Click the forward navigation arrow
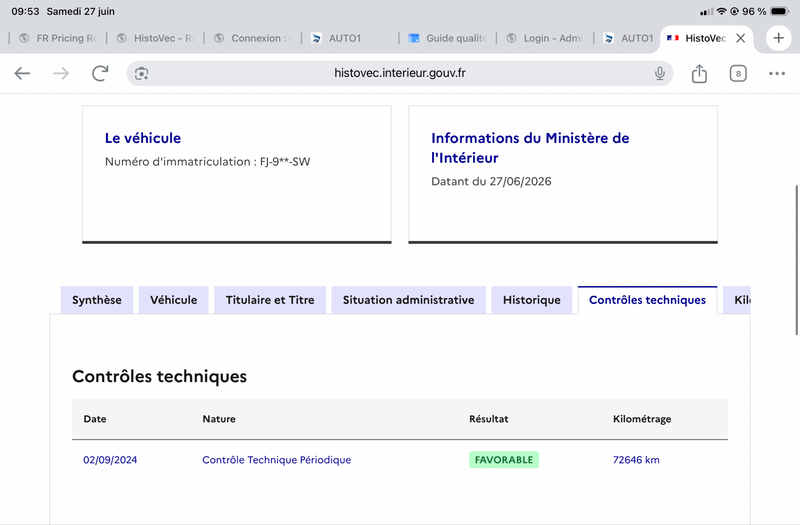 coord(61,73)
